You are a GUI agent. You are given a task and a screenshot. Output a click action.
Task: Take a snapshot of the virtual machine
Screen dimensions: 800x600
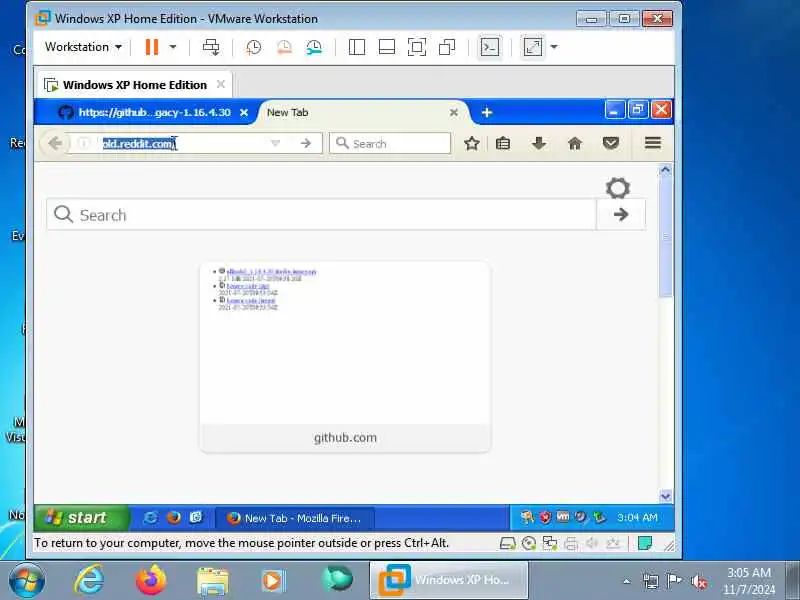pos(254,47)
